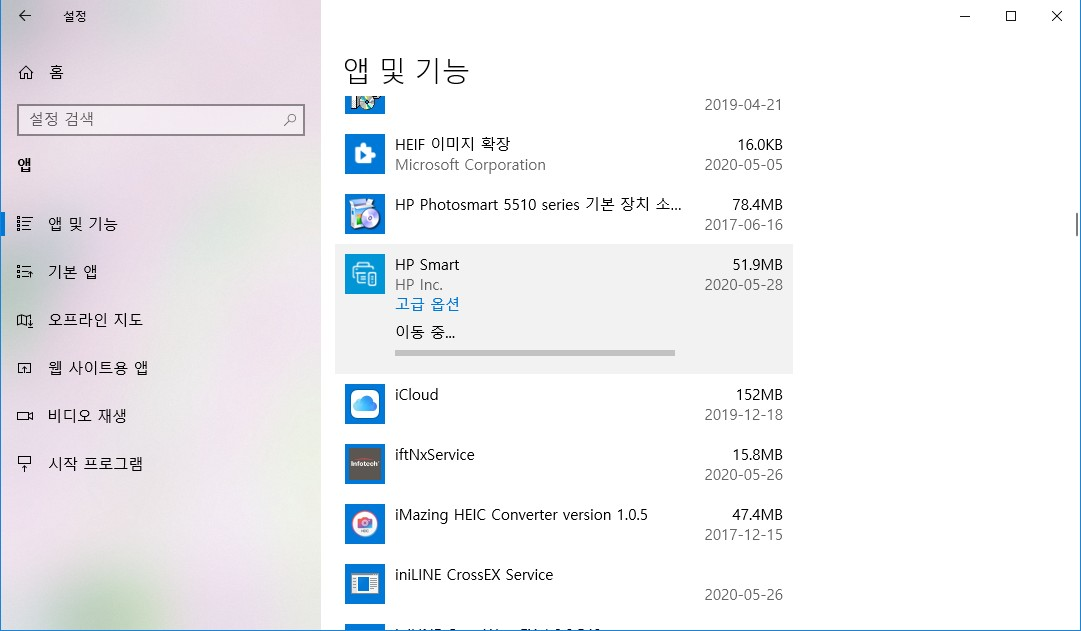Image resolution: width=1081 pixels, height=631 pixels.
Task: Click the 기본 앱 sidebar icon
Action: point(25,272)
